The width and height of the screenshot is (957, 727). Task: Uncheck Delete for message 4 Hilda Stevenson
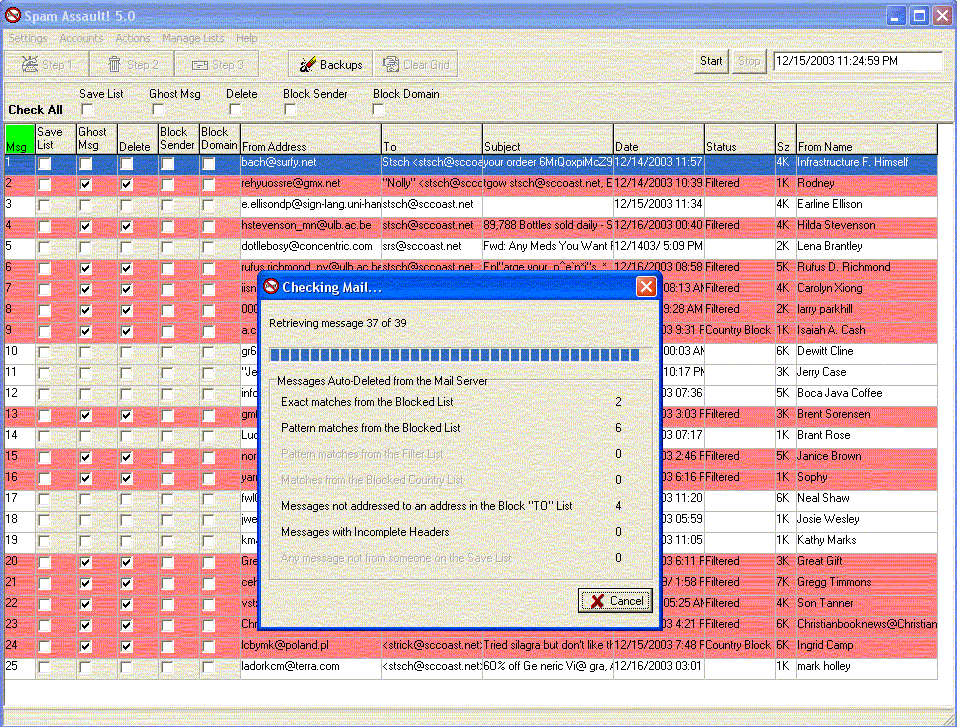coord(126,226)
